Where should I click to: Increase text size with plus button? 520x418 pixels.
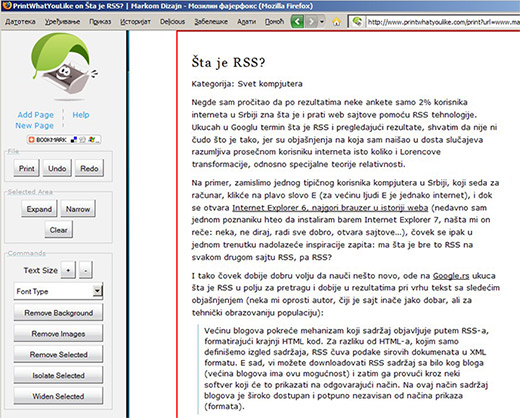click(68, 270)
